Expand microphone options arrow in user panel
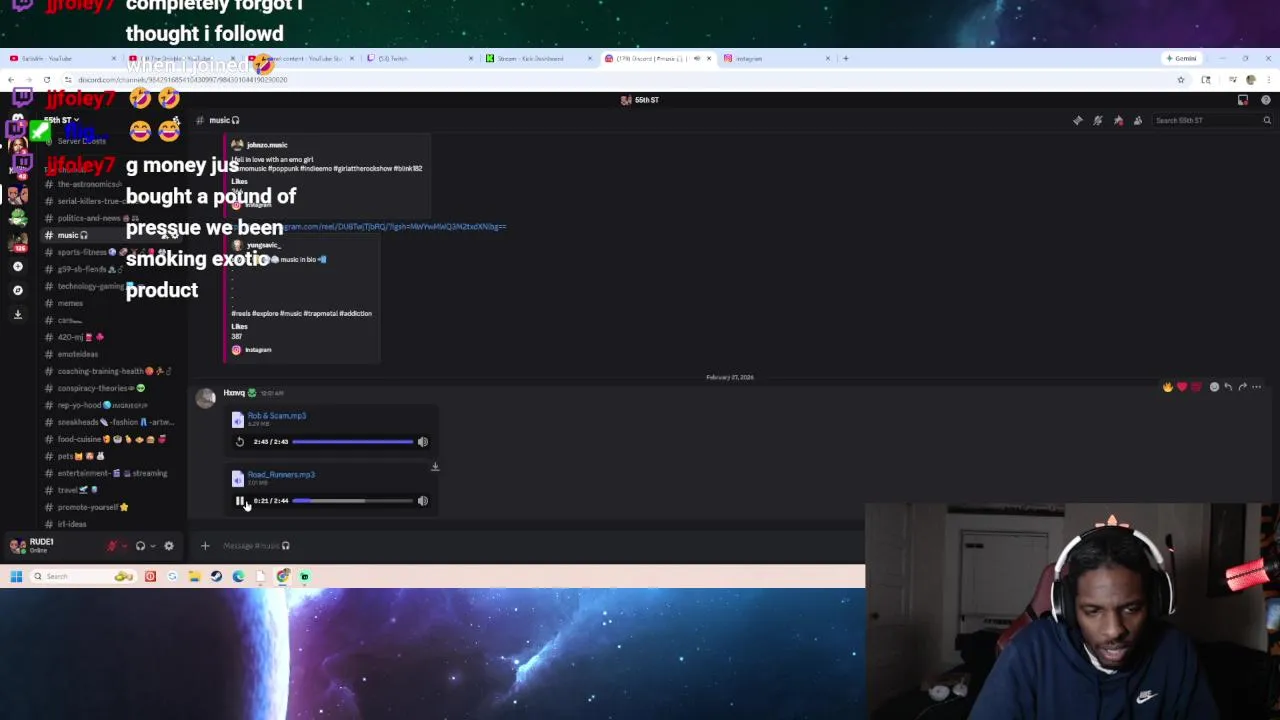 124,546
